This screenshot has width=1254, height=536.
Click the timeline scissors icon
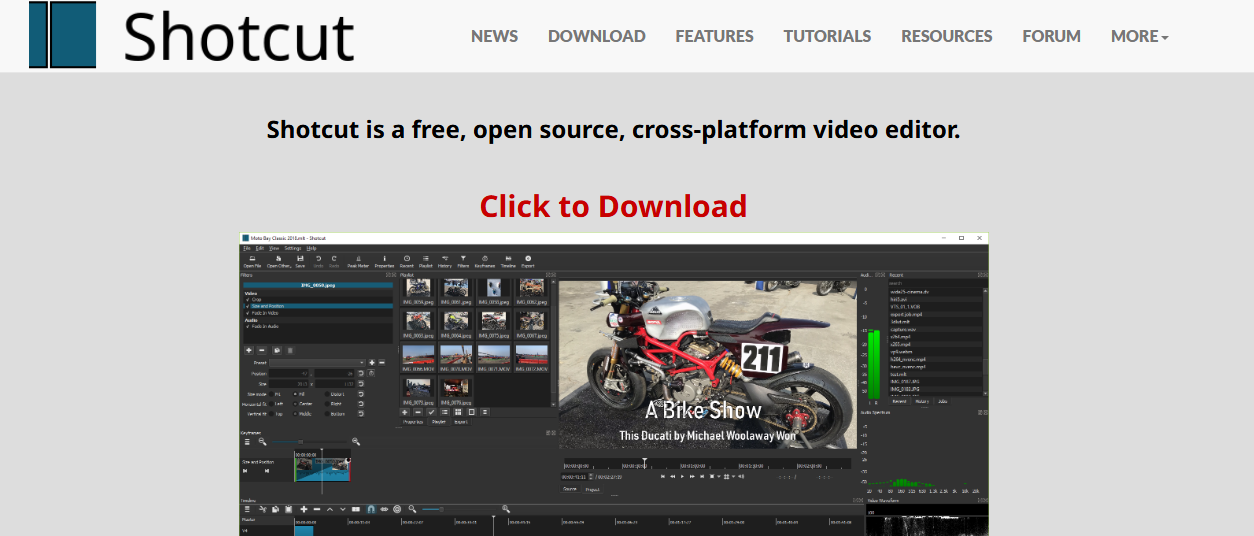point(263,509)
